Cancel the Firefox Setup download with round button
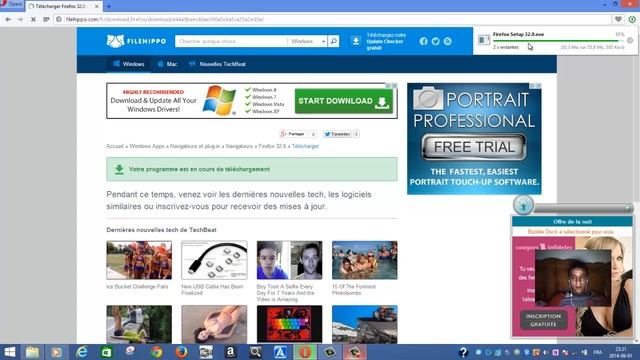Viewport: 640px width, 360px height. 630,40
